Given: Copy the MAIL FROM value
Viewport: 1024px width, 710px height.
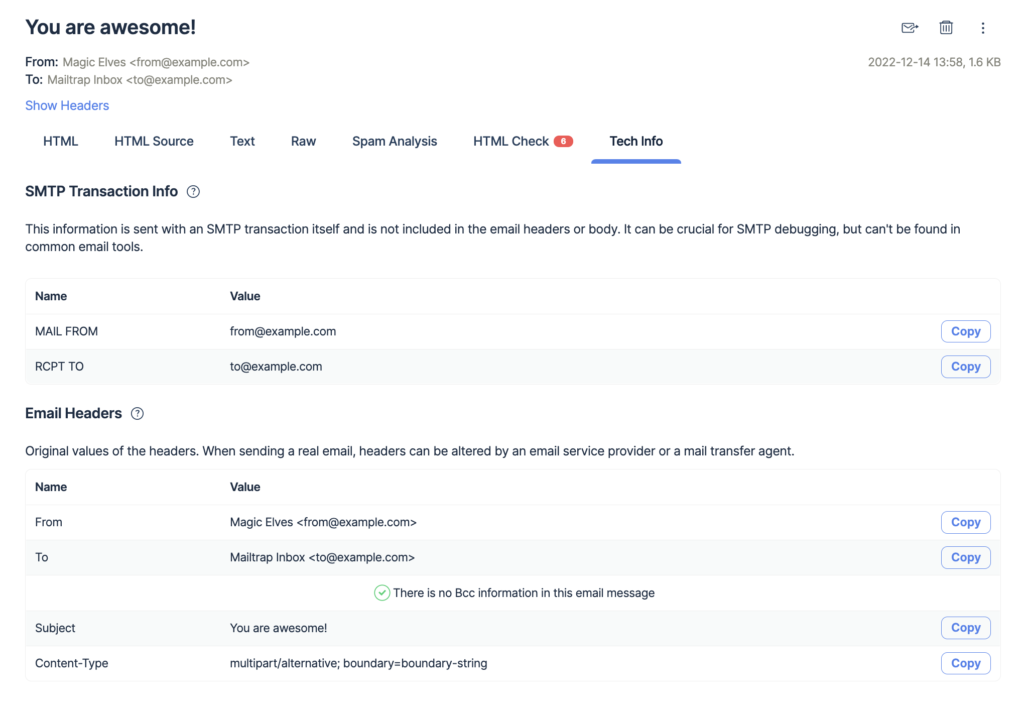Looking at the screenshot, I should click(x=964, y=331).
